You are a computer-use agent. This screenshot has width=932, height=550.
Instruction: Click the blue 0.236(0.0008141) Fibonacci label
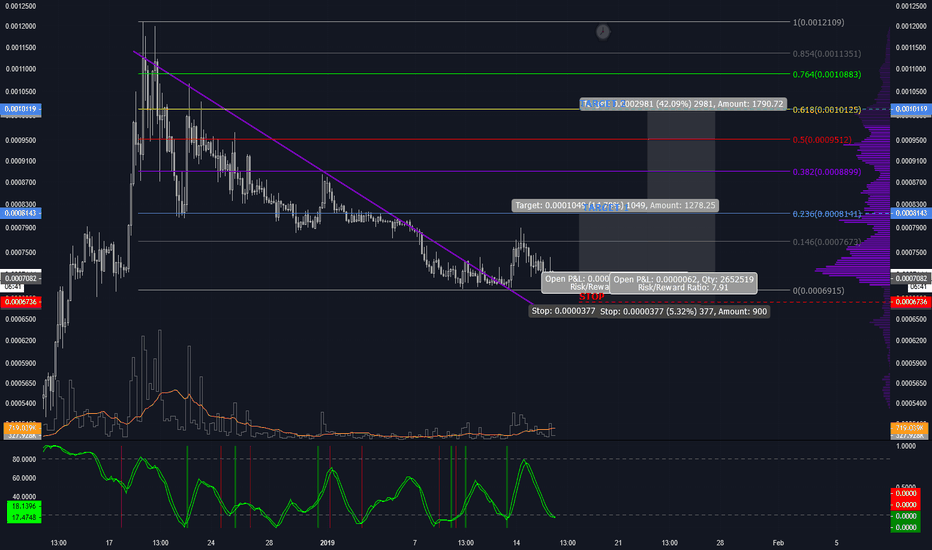[826, 213]
